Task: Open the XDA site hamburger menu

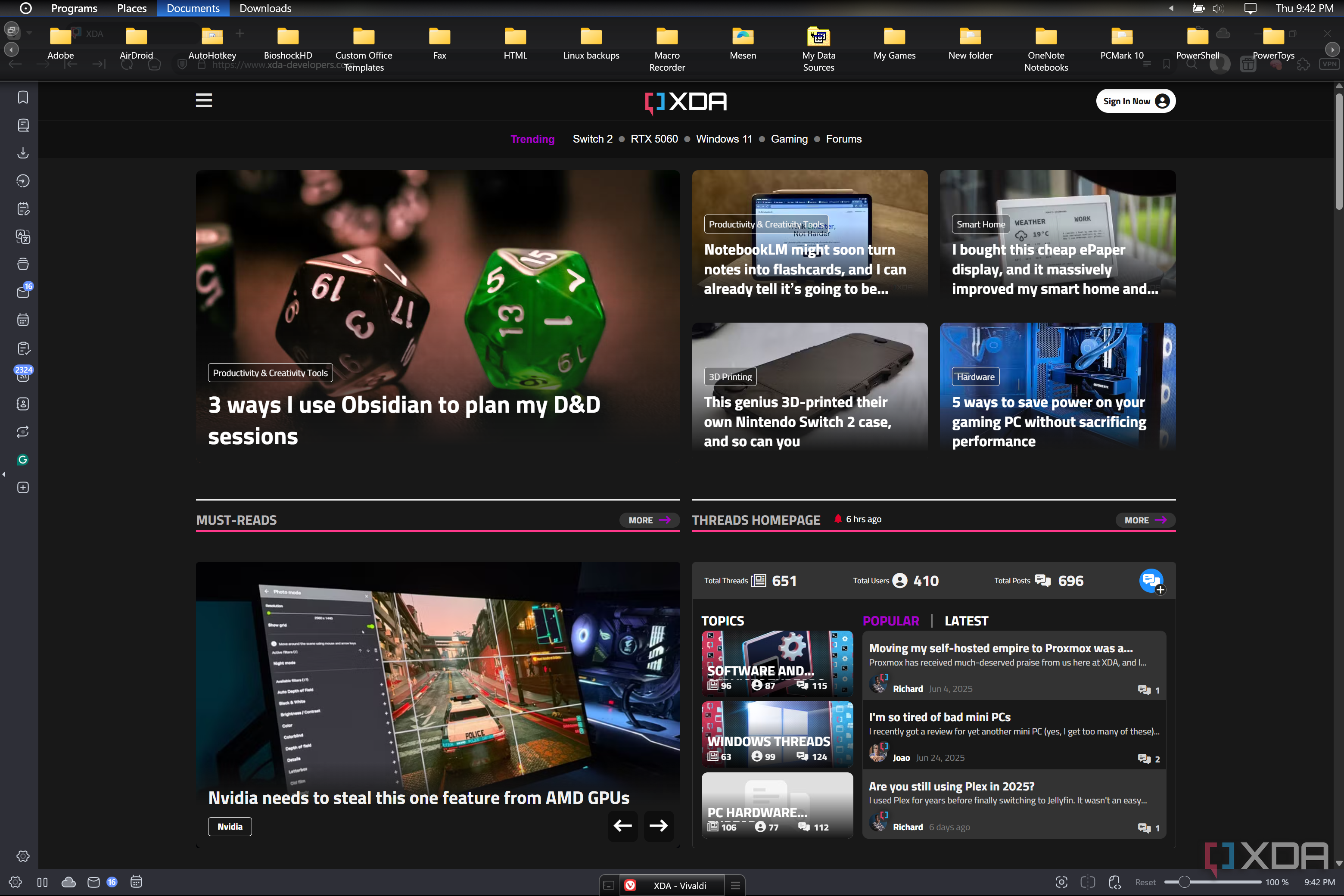Action: click(x=204, y=100)
